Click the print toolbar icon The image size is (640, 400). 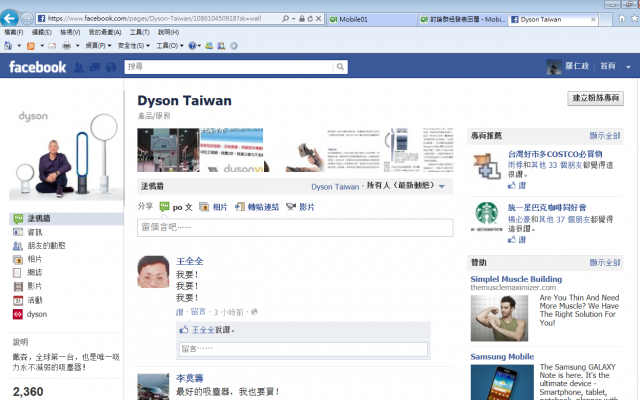pos(66,46)
